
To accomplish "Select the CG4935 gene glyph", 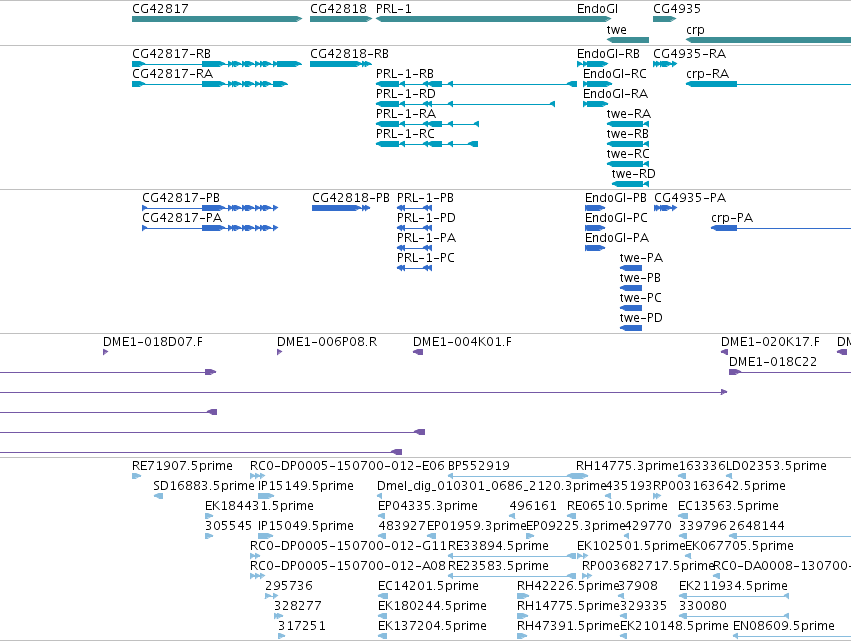I will pyautogui.click(x=664, y=19).
